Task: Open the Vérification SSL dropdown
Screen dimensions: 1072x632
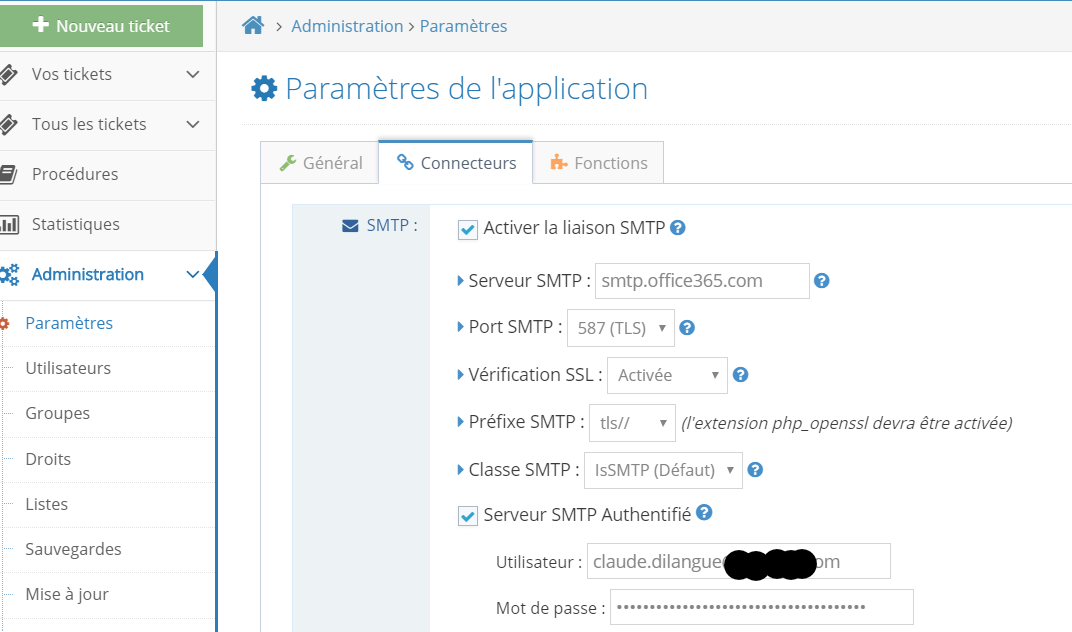Action: [x=667, y=376]
